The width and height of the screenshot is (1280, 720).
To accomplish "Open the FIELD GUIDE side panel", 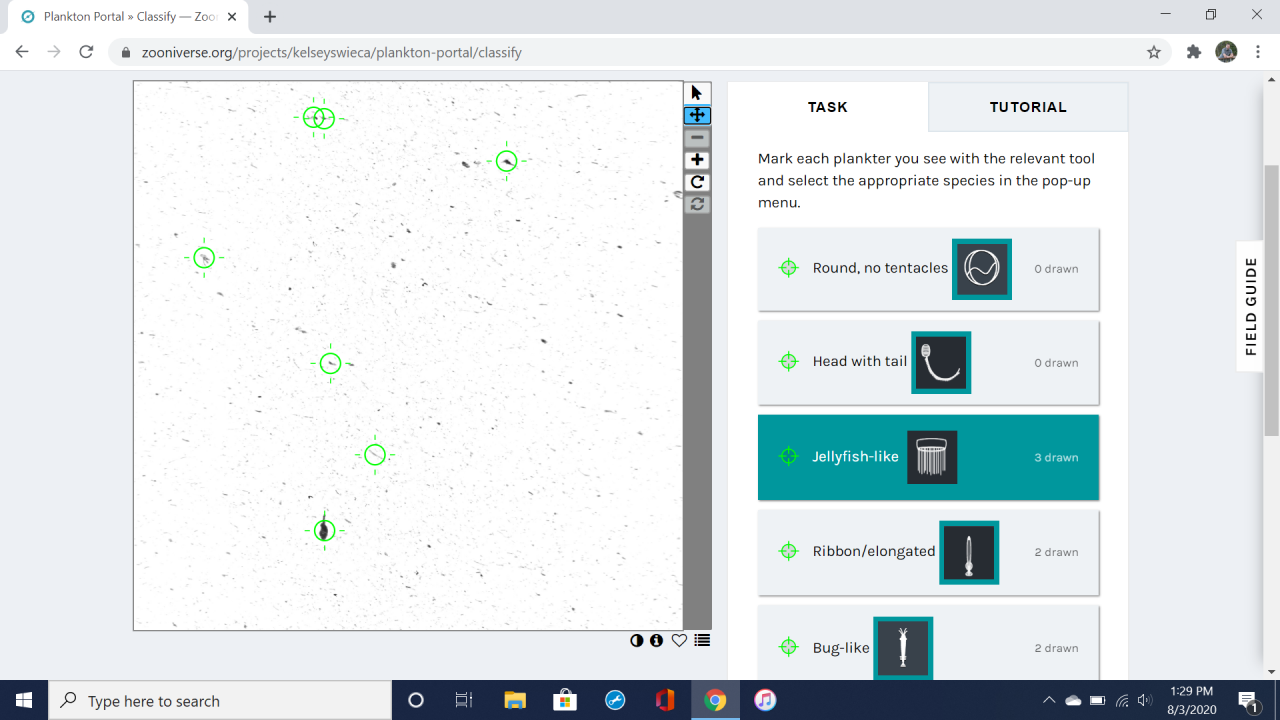I will (1251, 306).
